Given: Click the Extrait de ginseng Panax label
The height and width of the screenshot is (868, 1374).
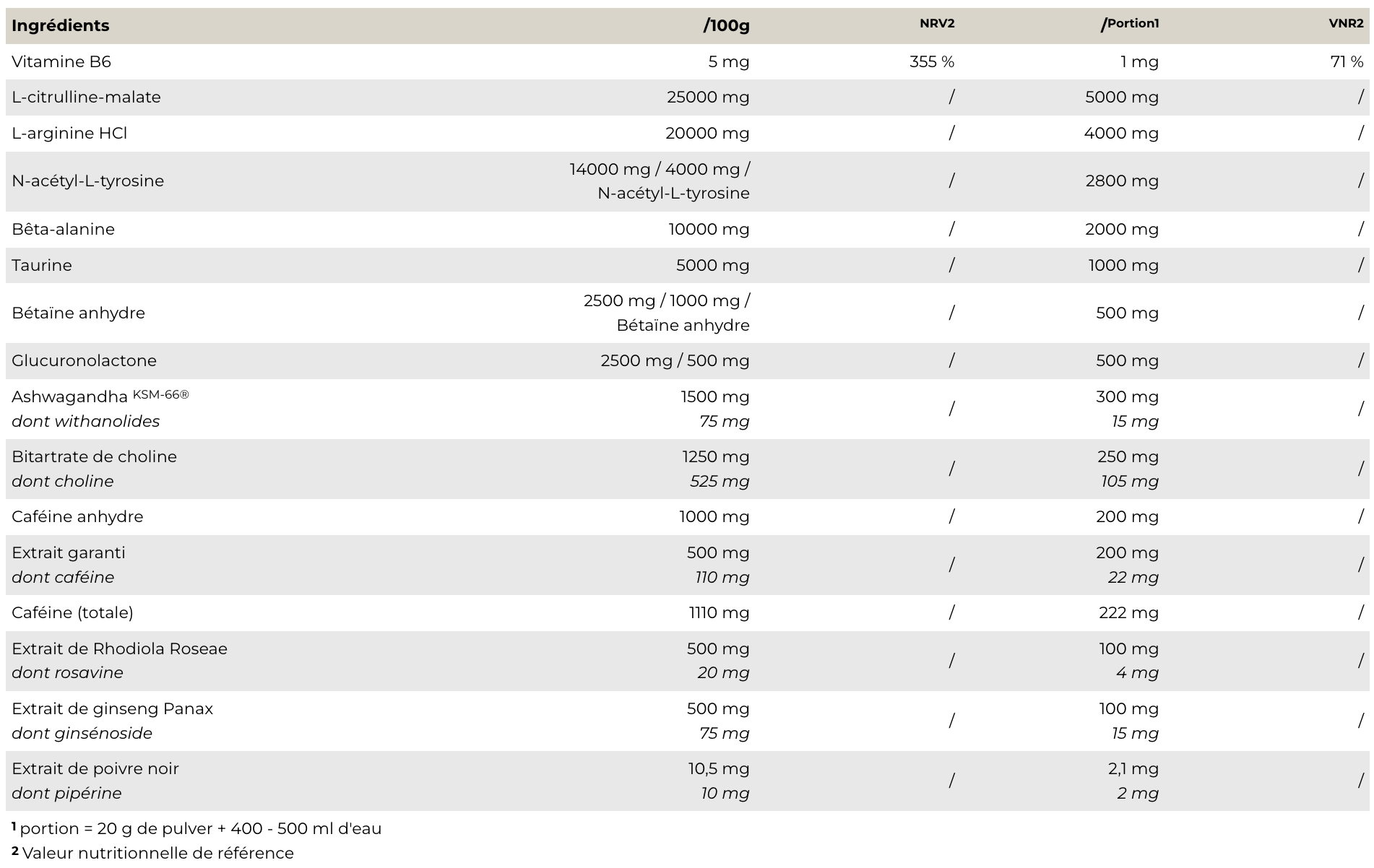Looking at the screenshot, I should pyautogui.click(x=112, y=708).
